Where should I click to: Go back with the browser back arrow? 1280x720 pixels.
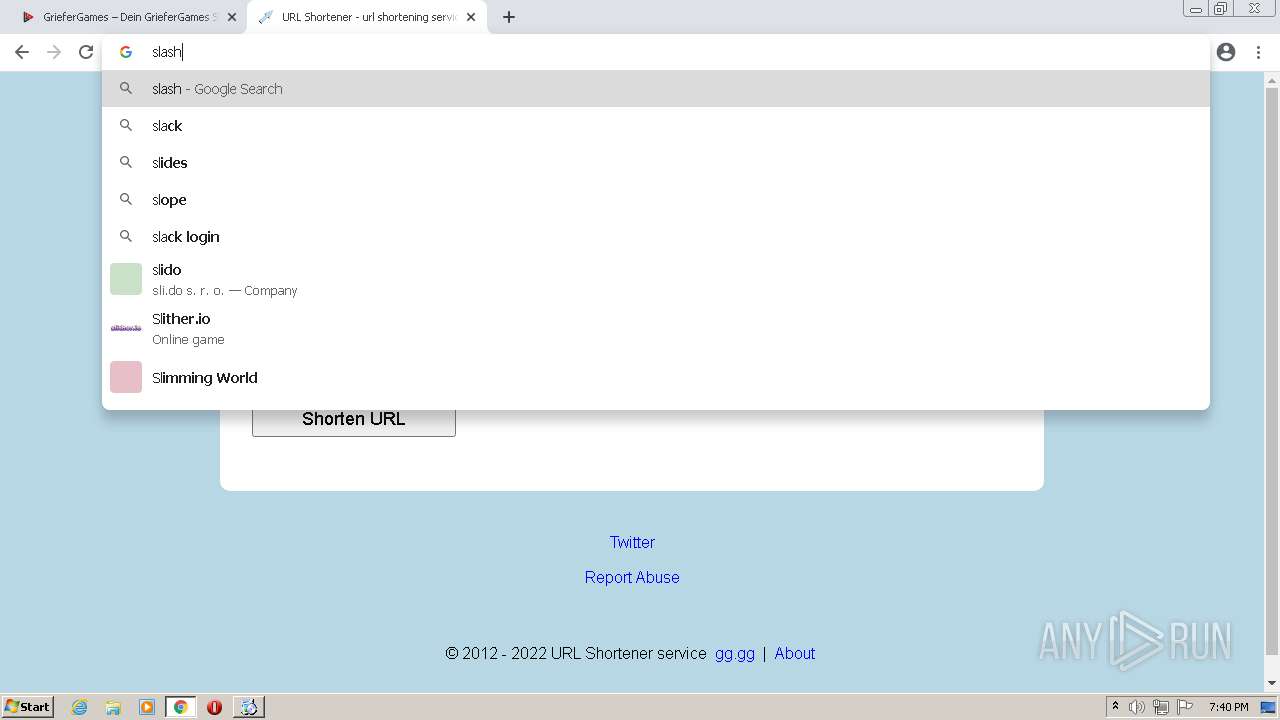(x=22, y=52)
